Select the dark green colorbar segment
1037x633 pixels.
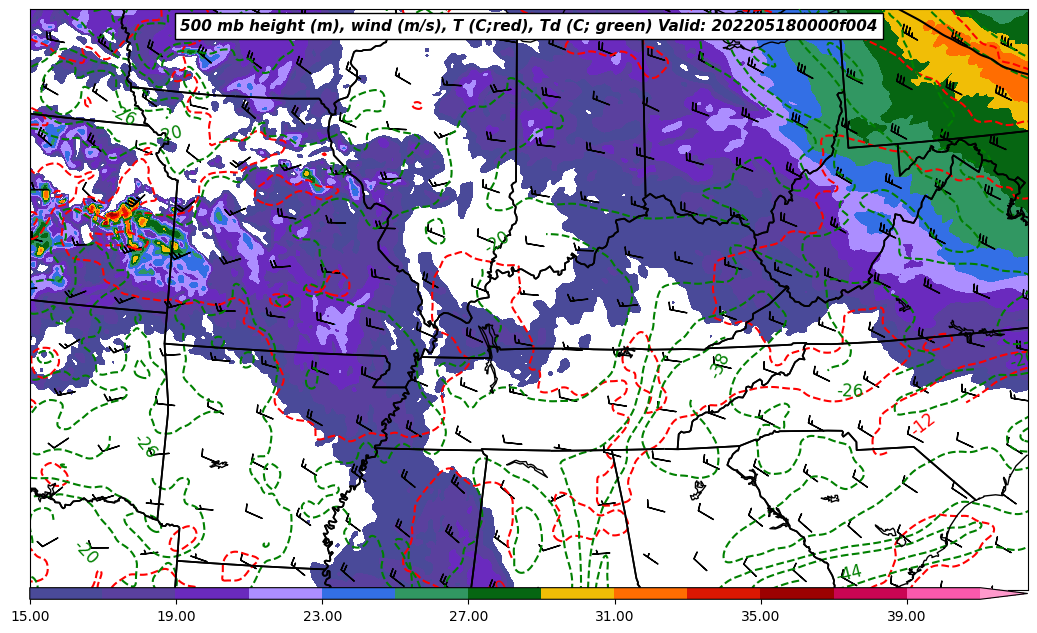[504, 594]
